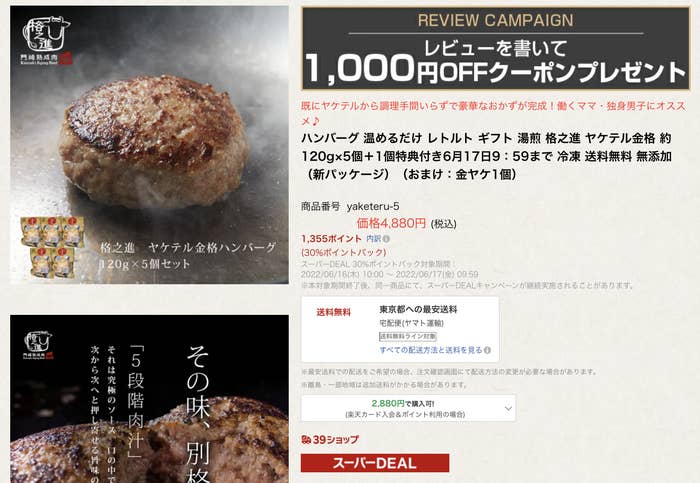The width and height of the screenshot is (700, 483).
Task: Open すべての配送方法と送料を見る link
Action: pos(431,350)
